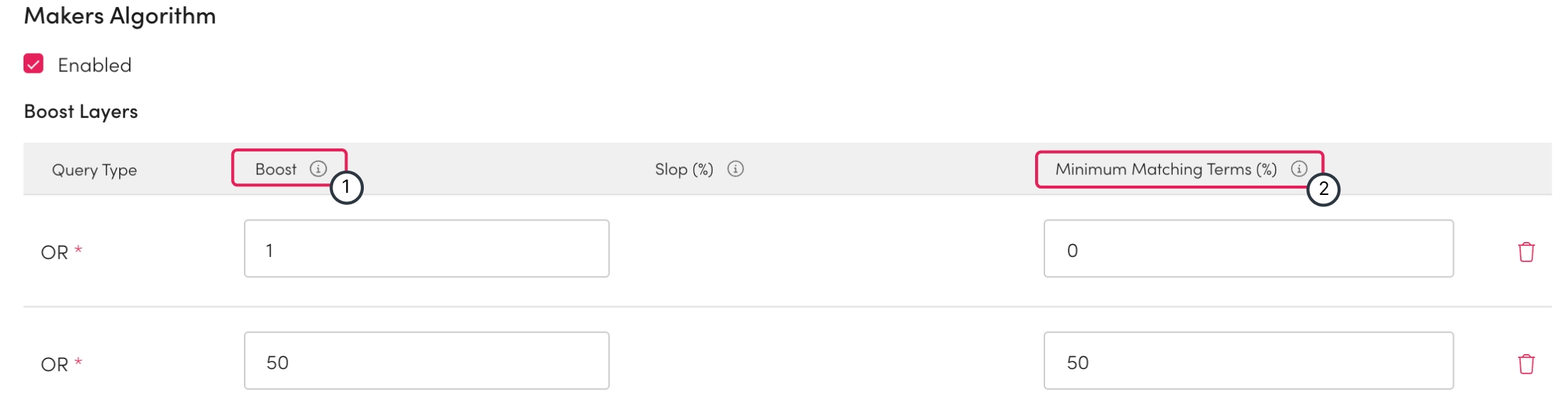The width and height of the screenshot is (1568, 407).
Task: Click the Slop (%) column header text
Action: 683,169
